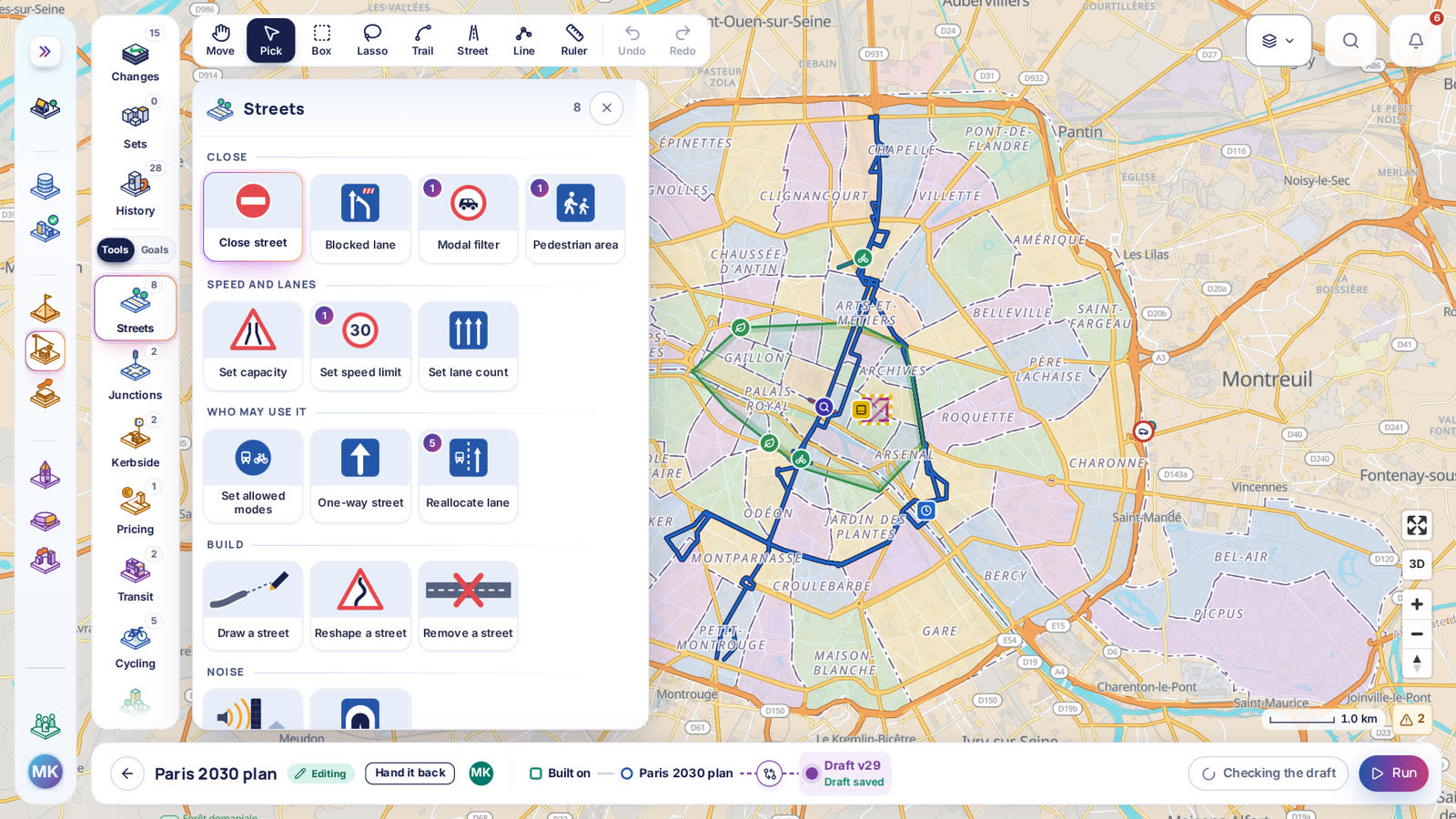The height and width of the screenshot is (819, 1456).
Task: Redo the last action
Action: [682, 41]
